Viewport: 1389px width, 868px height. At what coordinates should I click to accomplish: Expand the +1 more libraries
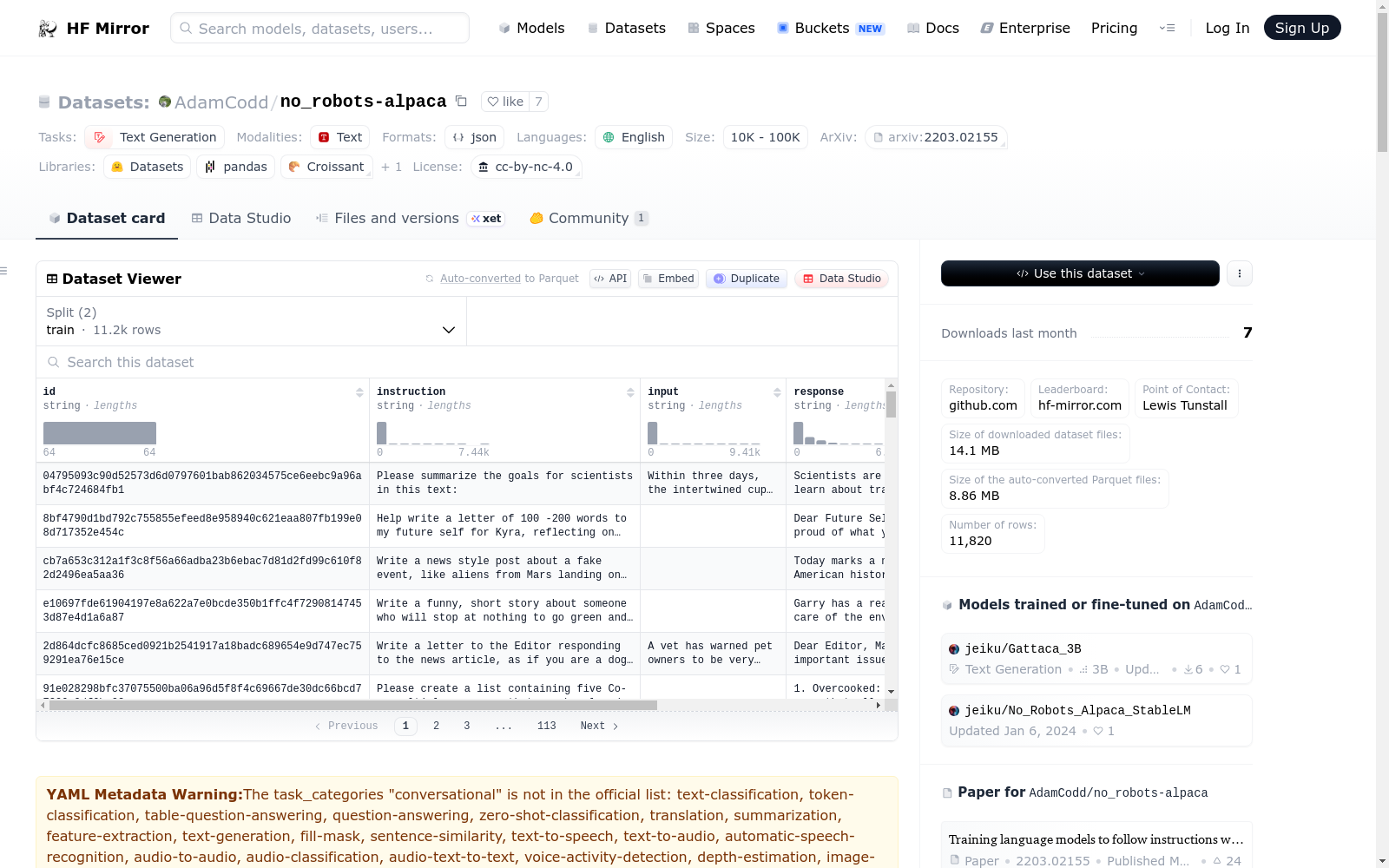tap(392, 167)
